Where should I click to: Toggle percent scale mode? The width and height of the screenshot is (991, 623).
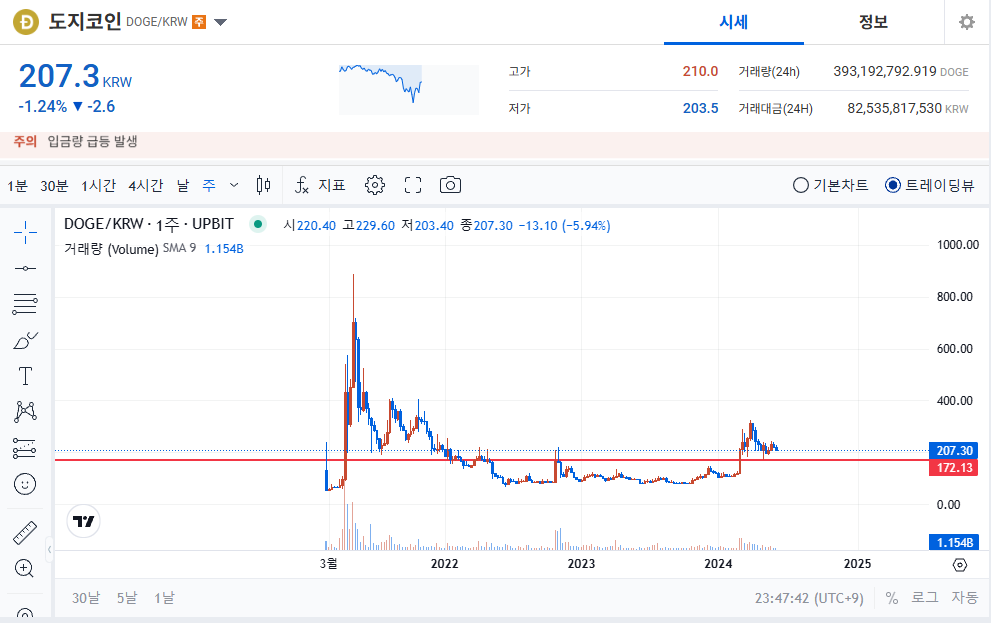click(x=892, y=598)
